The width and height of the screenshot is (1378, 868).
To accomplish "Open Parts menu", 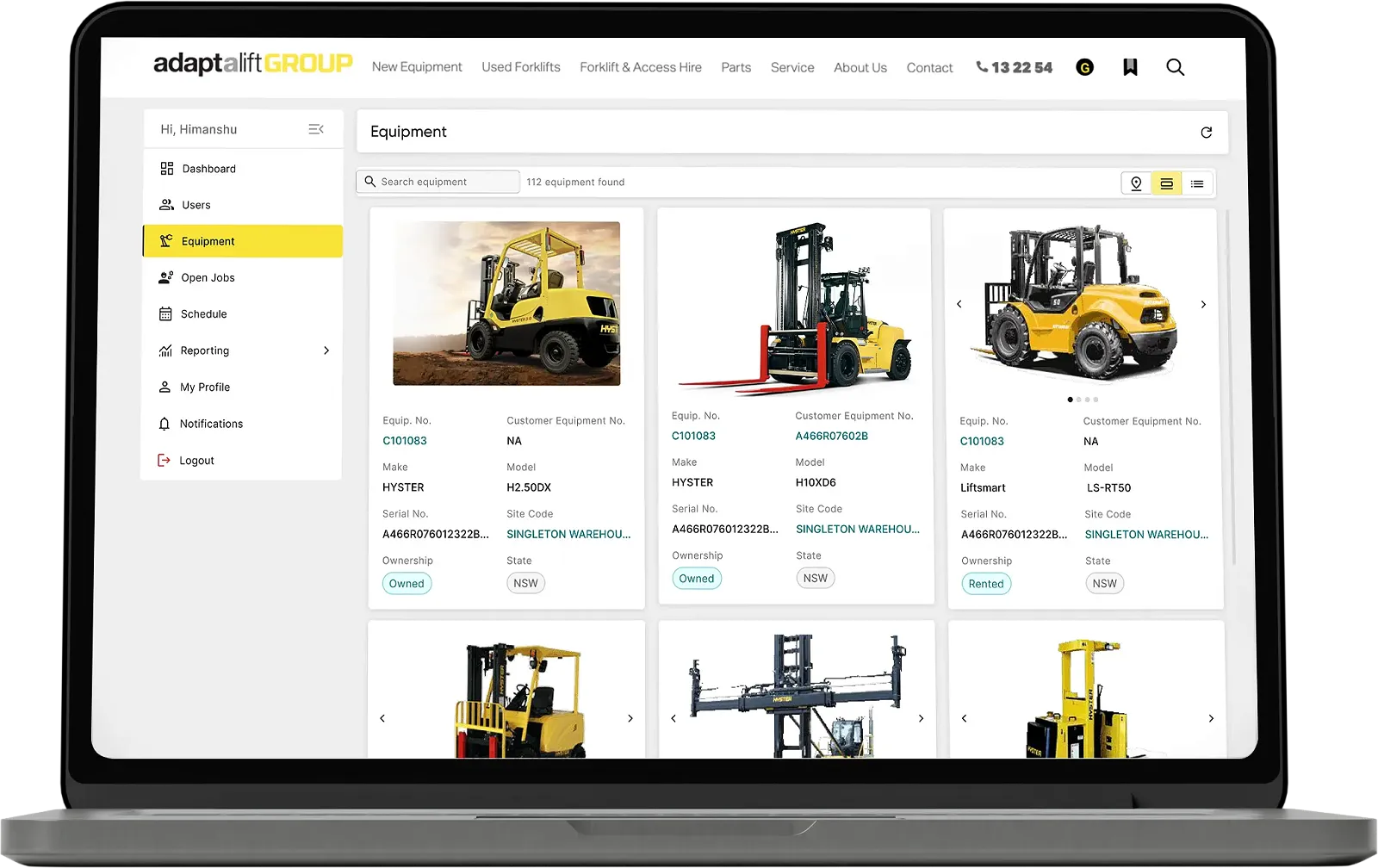I will [736, 67].
